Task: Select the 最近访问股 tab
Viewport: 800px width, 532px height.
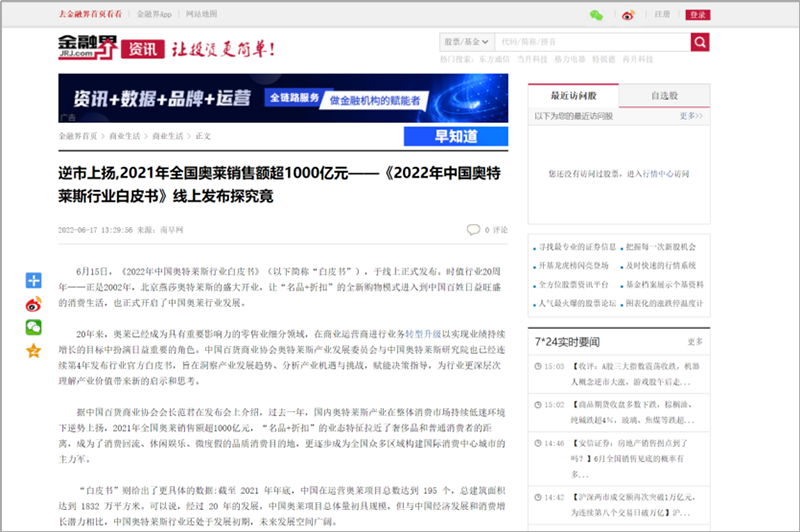Action: pos(573,96)
